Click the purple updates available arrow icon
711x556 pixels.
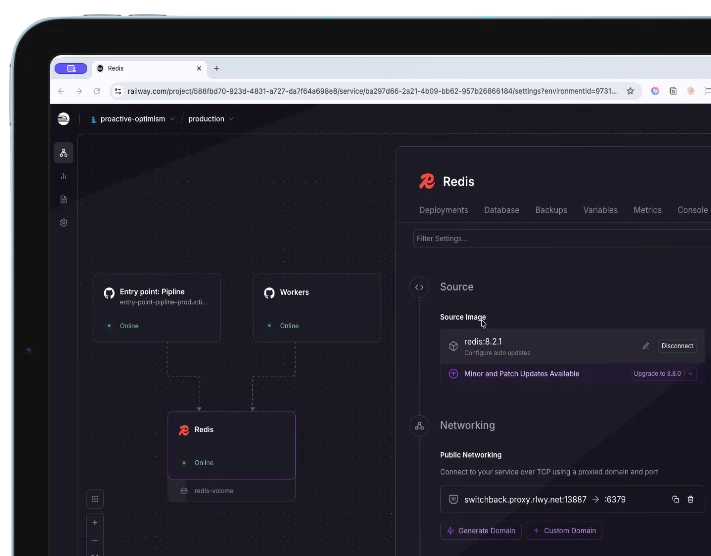453,374
